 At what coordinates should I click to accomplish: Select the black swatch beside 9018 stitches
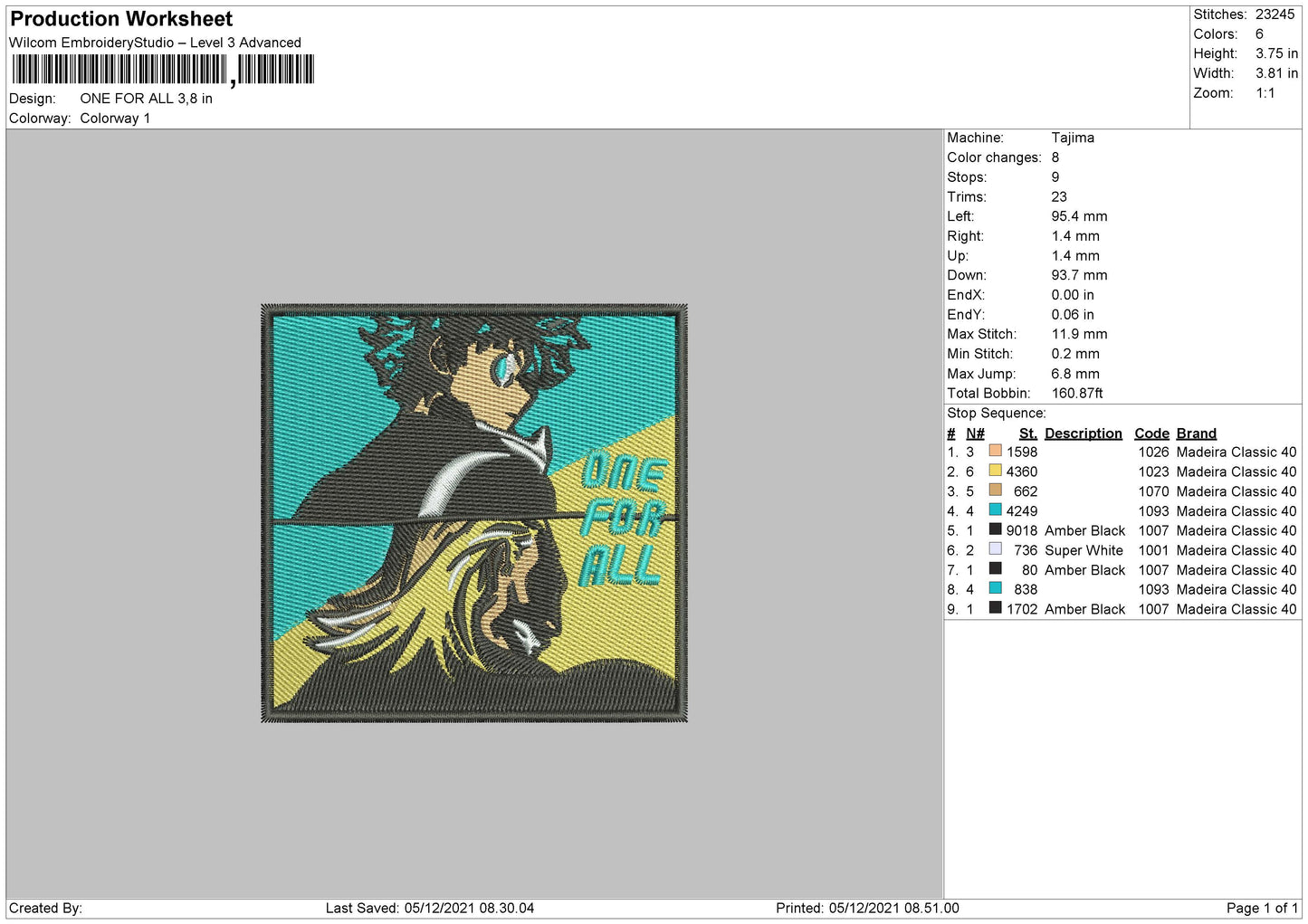click(995, 529)
